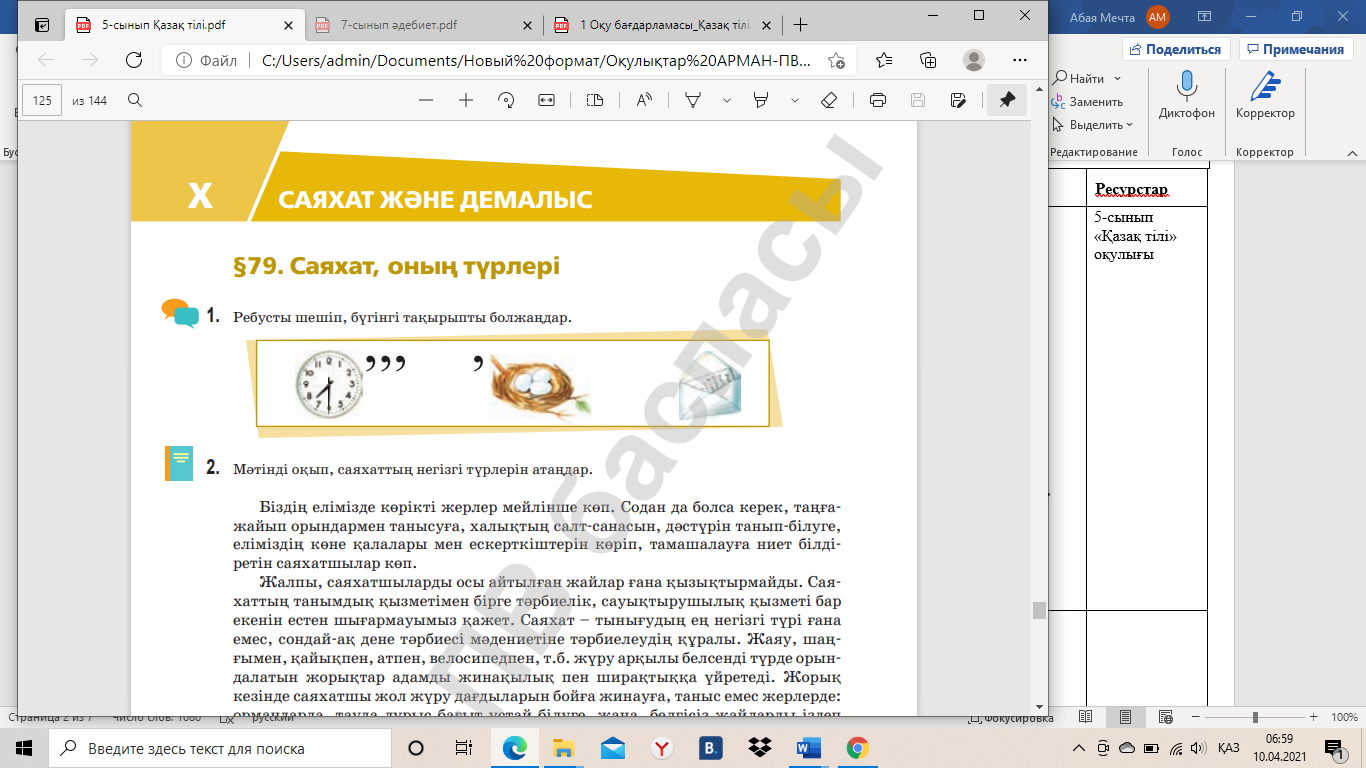
Task: Print the PDF document
Action: tap(878, 100)
